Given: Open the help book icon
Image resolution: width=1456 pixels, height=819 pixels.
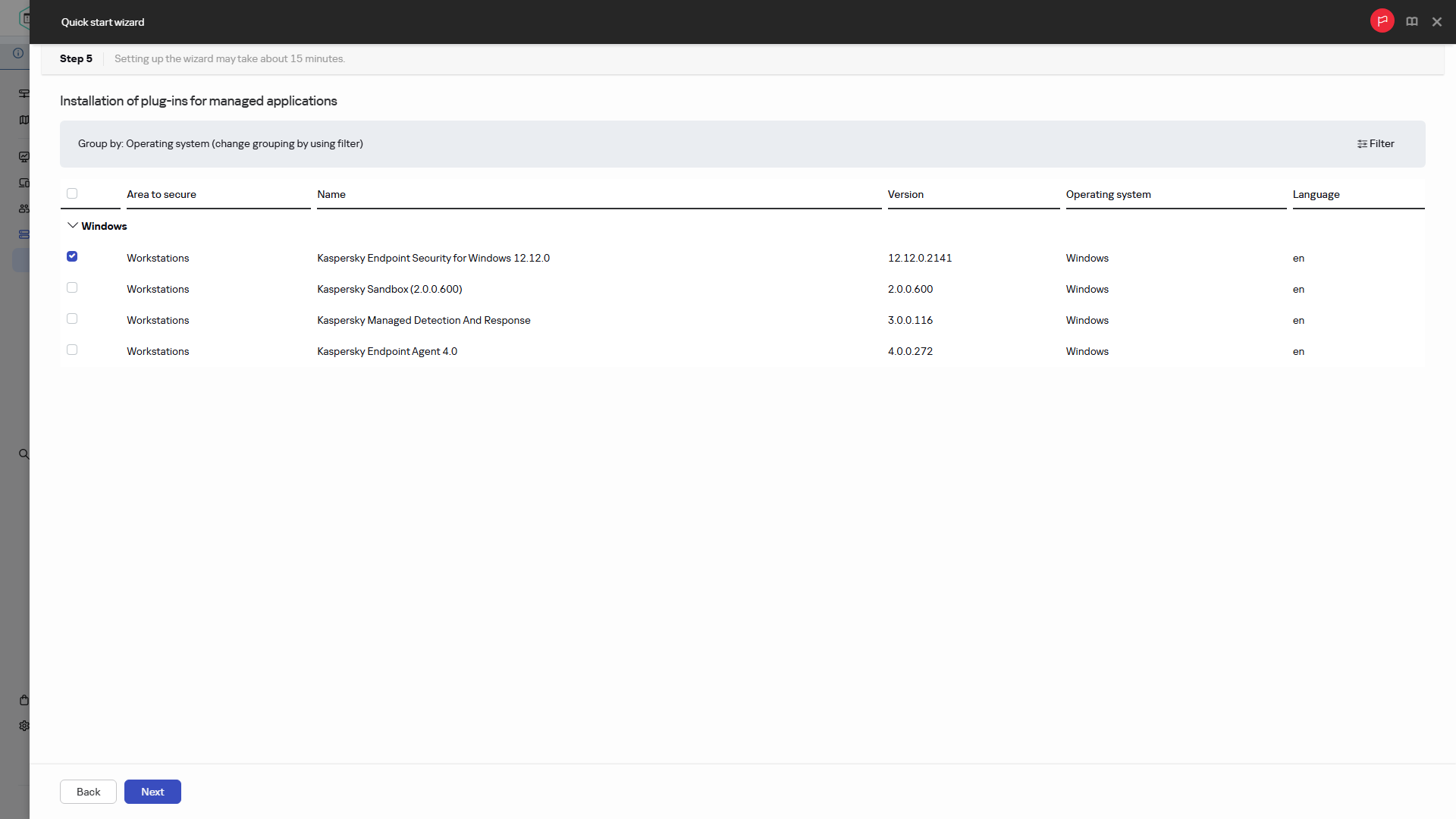Looking at the screenshot, I should 1411,22.
